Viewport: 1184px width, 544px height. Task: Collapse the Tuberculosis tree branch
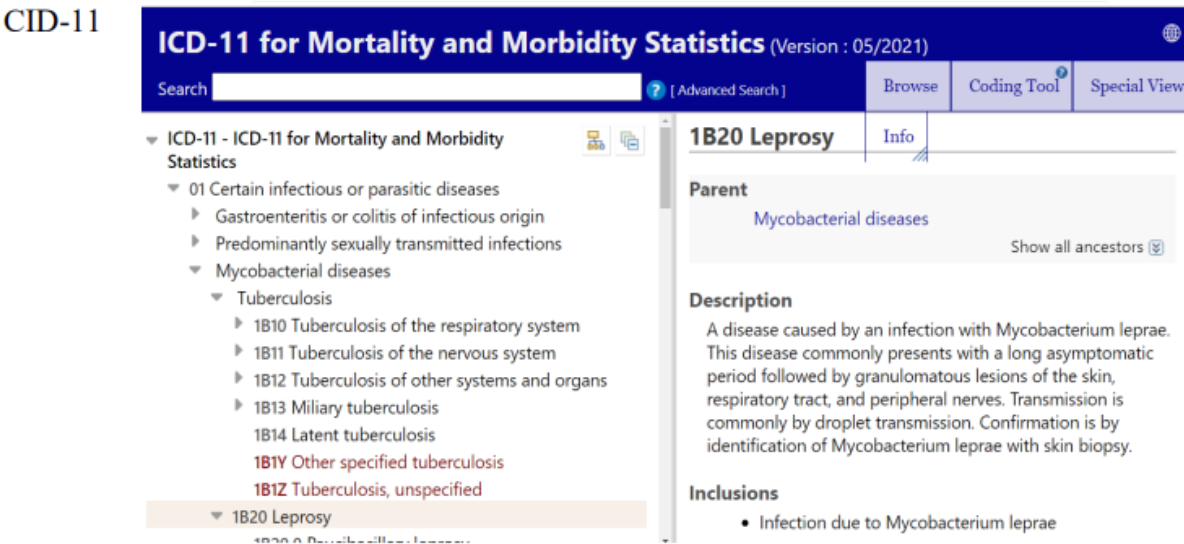click(x=217, y=298)
